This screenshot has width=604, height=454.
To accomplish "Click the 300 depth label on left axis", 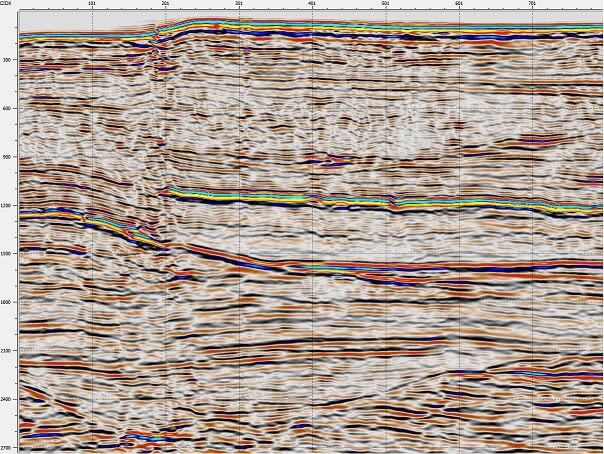I will click(x=6, y=60).
